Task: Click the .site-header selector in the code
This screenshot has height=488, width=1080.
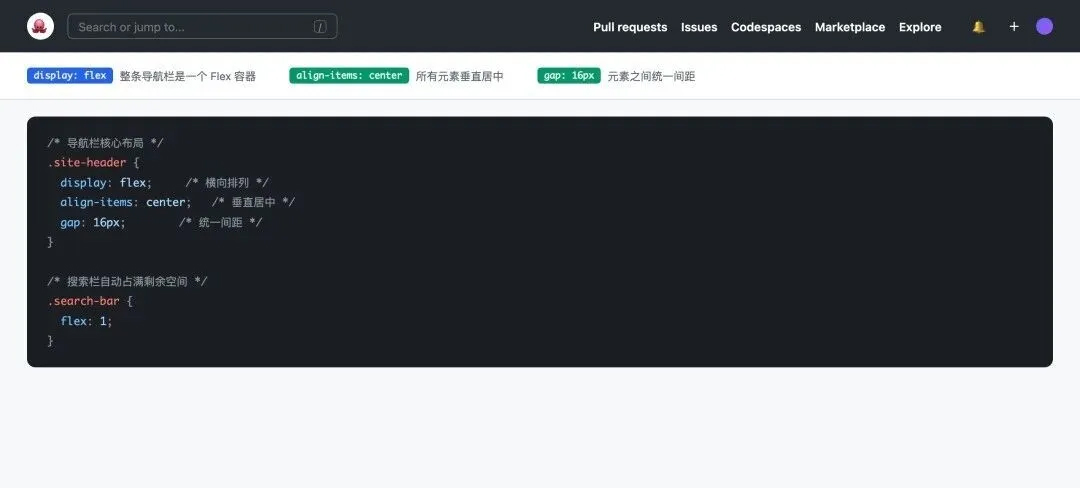Action: (87, 162)
